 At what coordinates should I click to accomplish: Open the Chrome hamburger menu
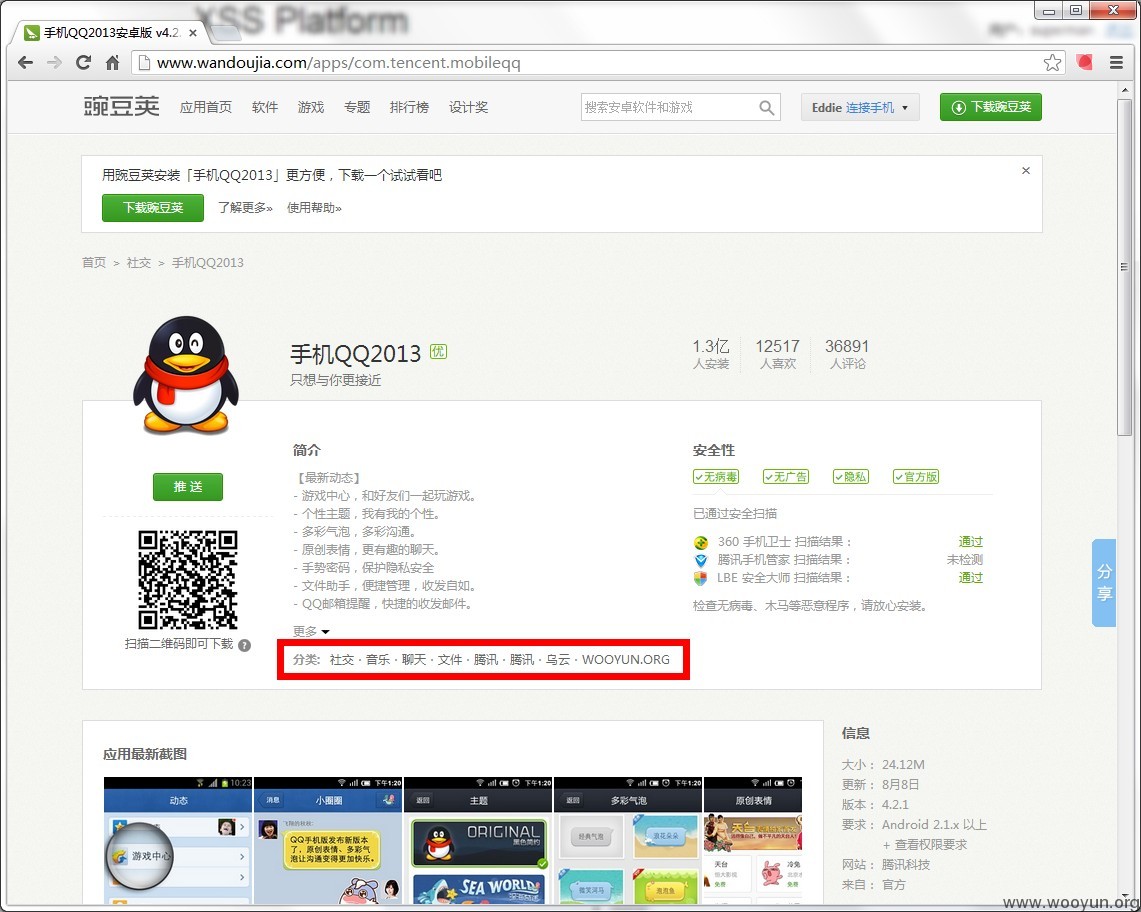(x=1116, y=63)
